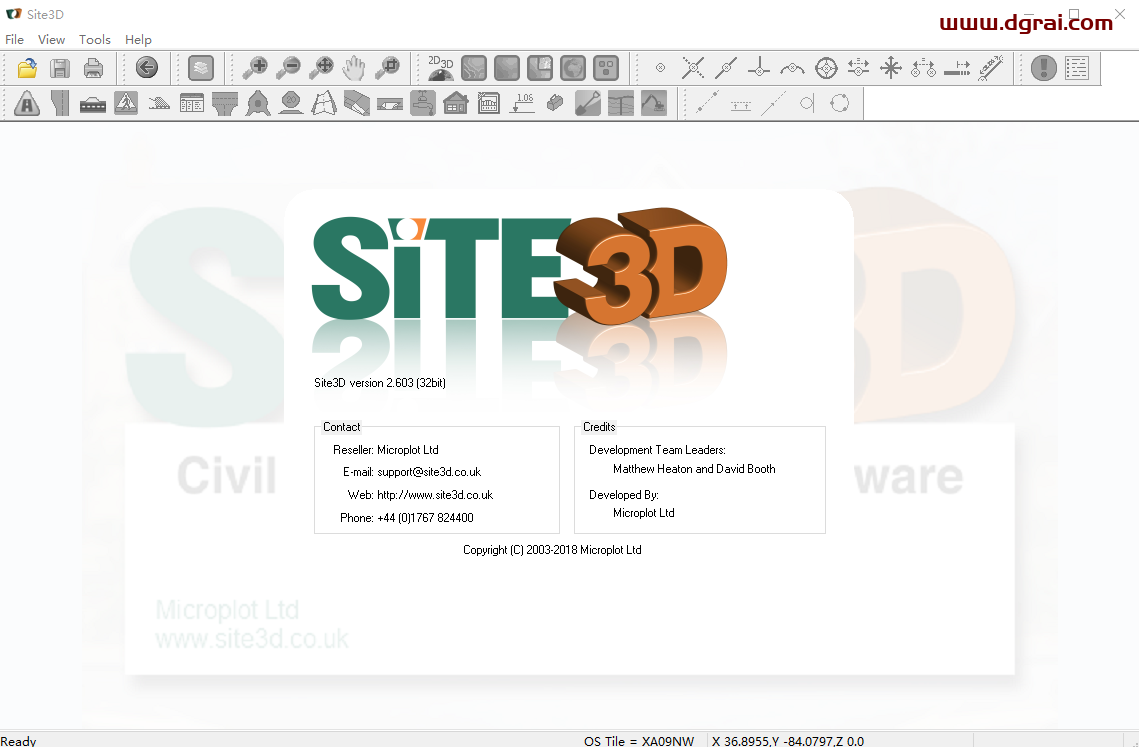The width and height of the screenshot is (1139, 747).
Task: Select the two-point distance snap icon
Action: [924, 68]
